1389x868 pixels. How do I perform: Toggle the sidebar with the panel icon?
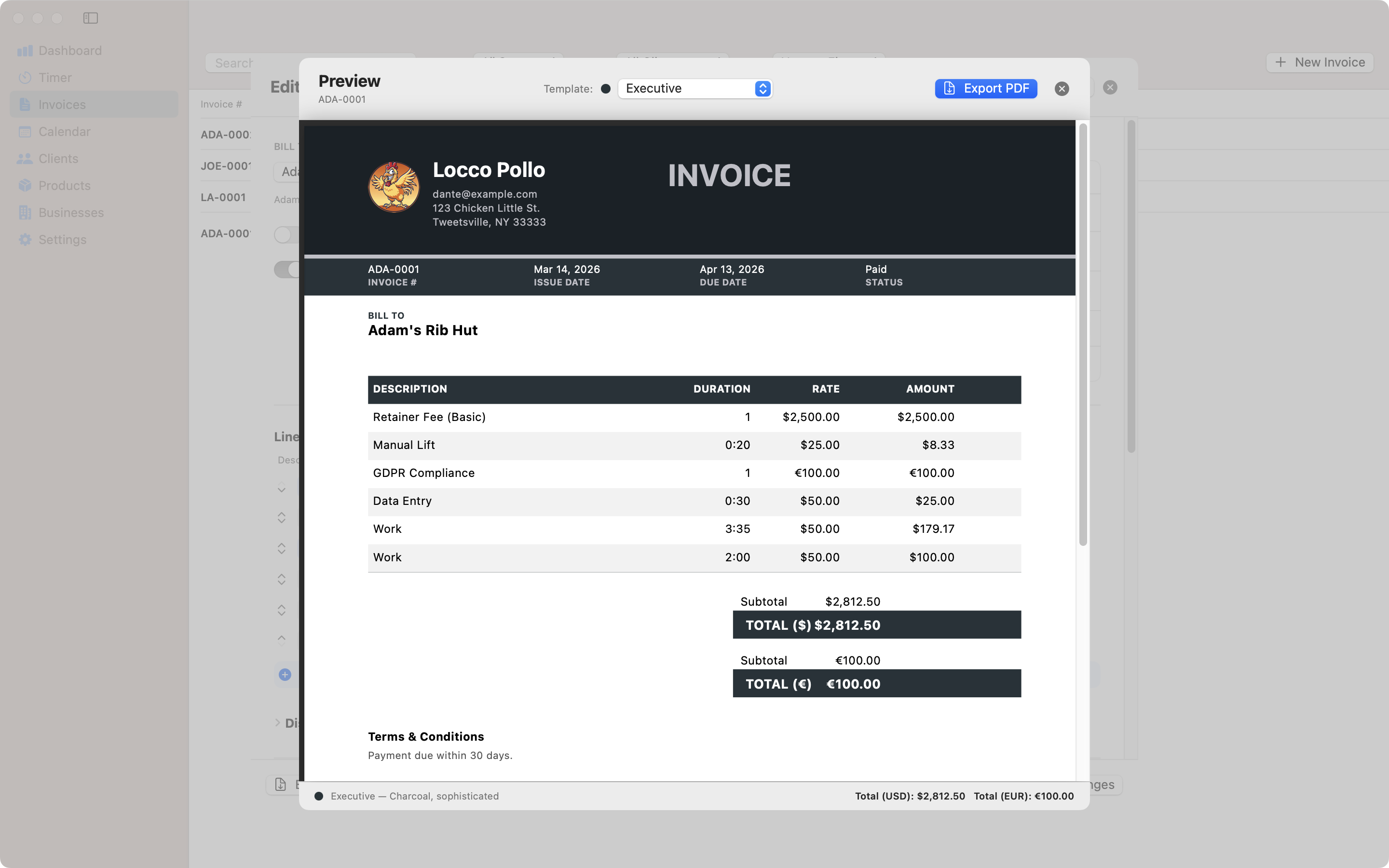pos(91,18)
